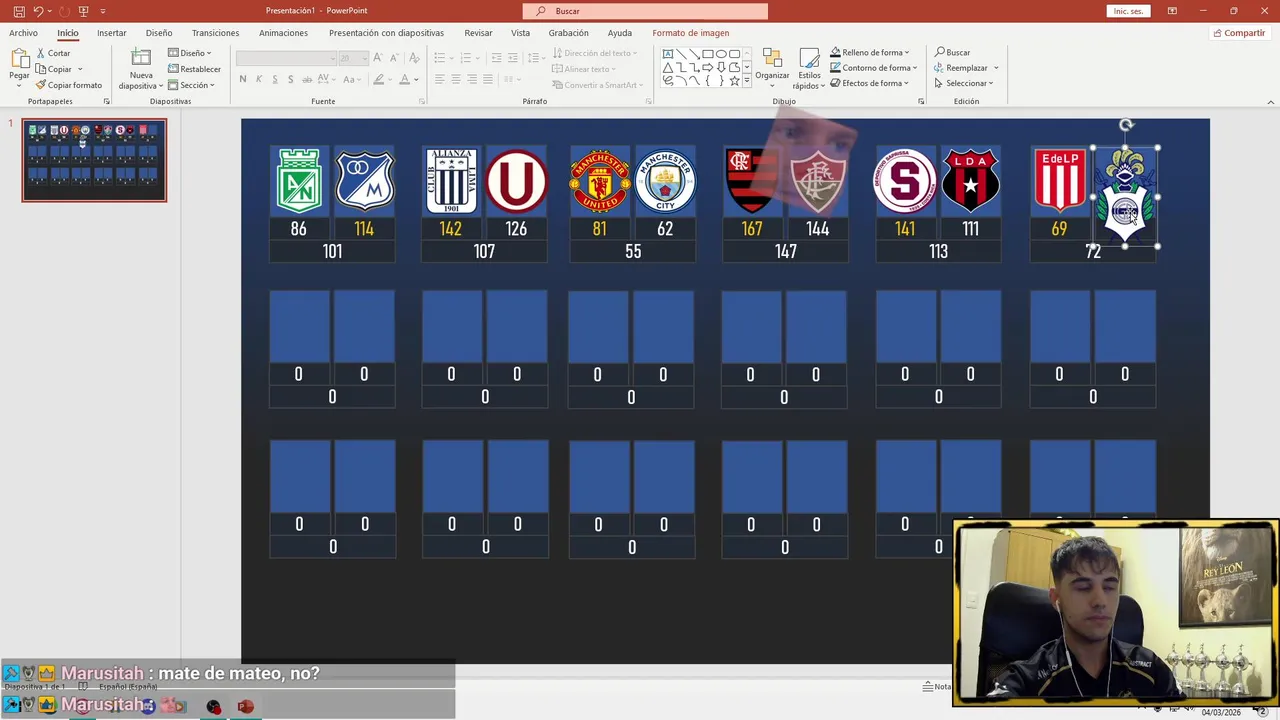Select the Manchester United logo image

coord(599,181)
